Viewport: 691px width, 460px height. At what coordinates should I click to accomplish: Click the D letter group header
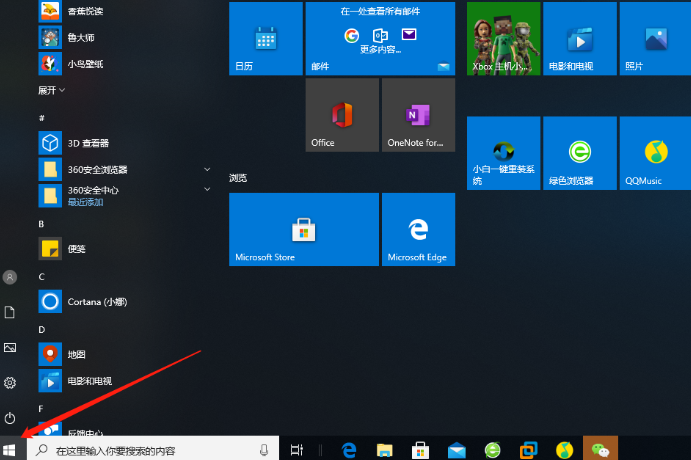(41, 330)
